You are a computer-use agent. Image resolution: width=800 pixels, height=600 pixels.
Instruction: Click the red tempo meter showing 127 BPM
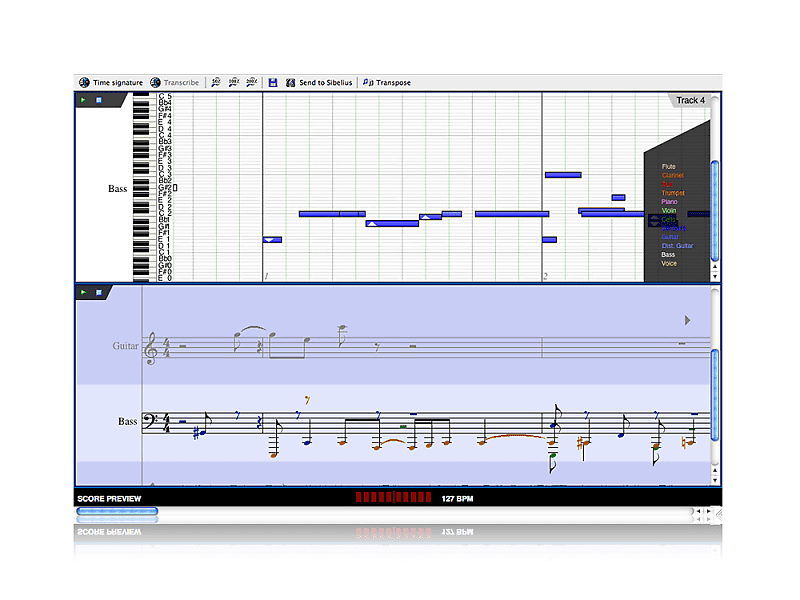tap(392, 497)
